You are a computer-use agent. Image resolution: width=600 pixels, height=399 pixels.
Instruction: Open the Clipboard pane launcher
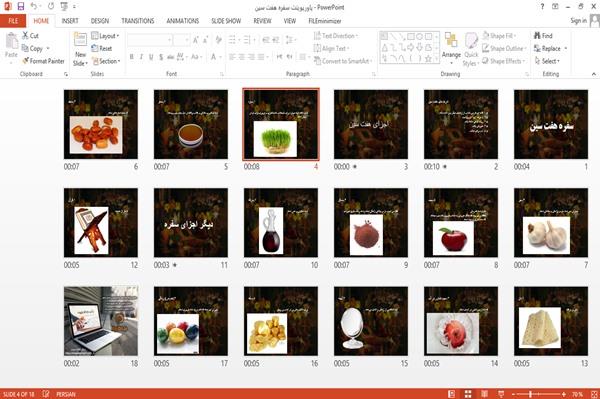pyautogui.click(x=65, y=74)
